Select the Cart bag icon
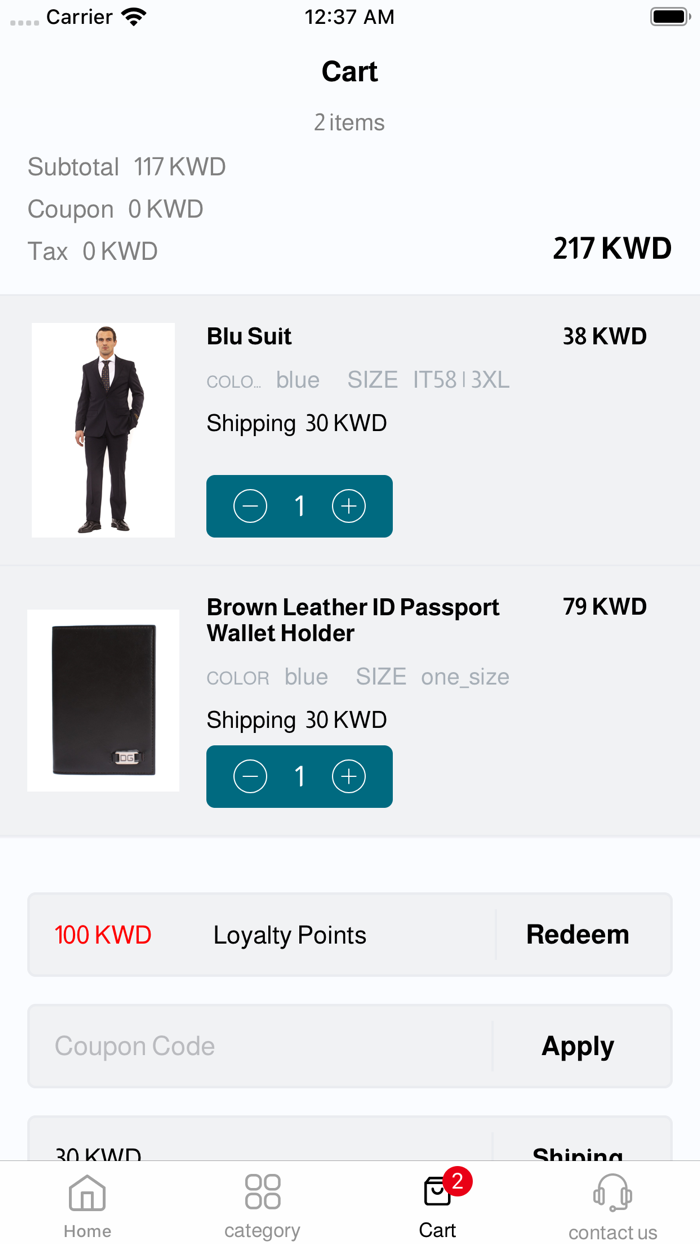The image size is (700, 1244). click(436, 1193)
